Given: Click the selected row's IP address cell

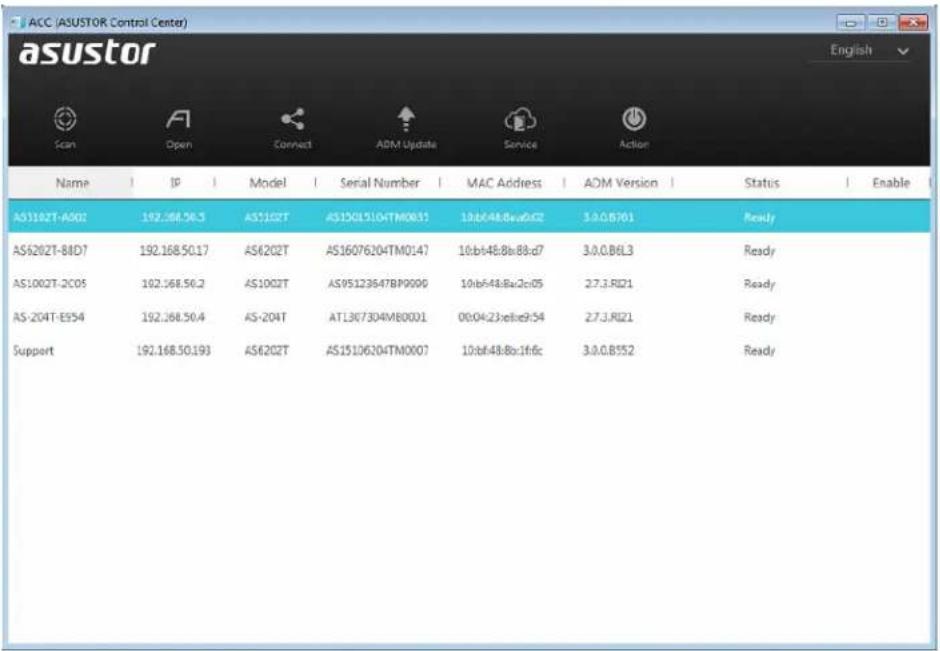Looking at the screenshot, I should 173,216.
